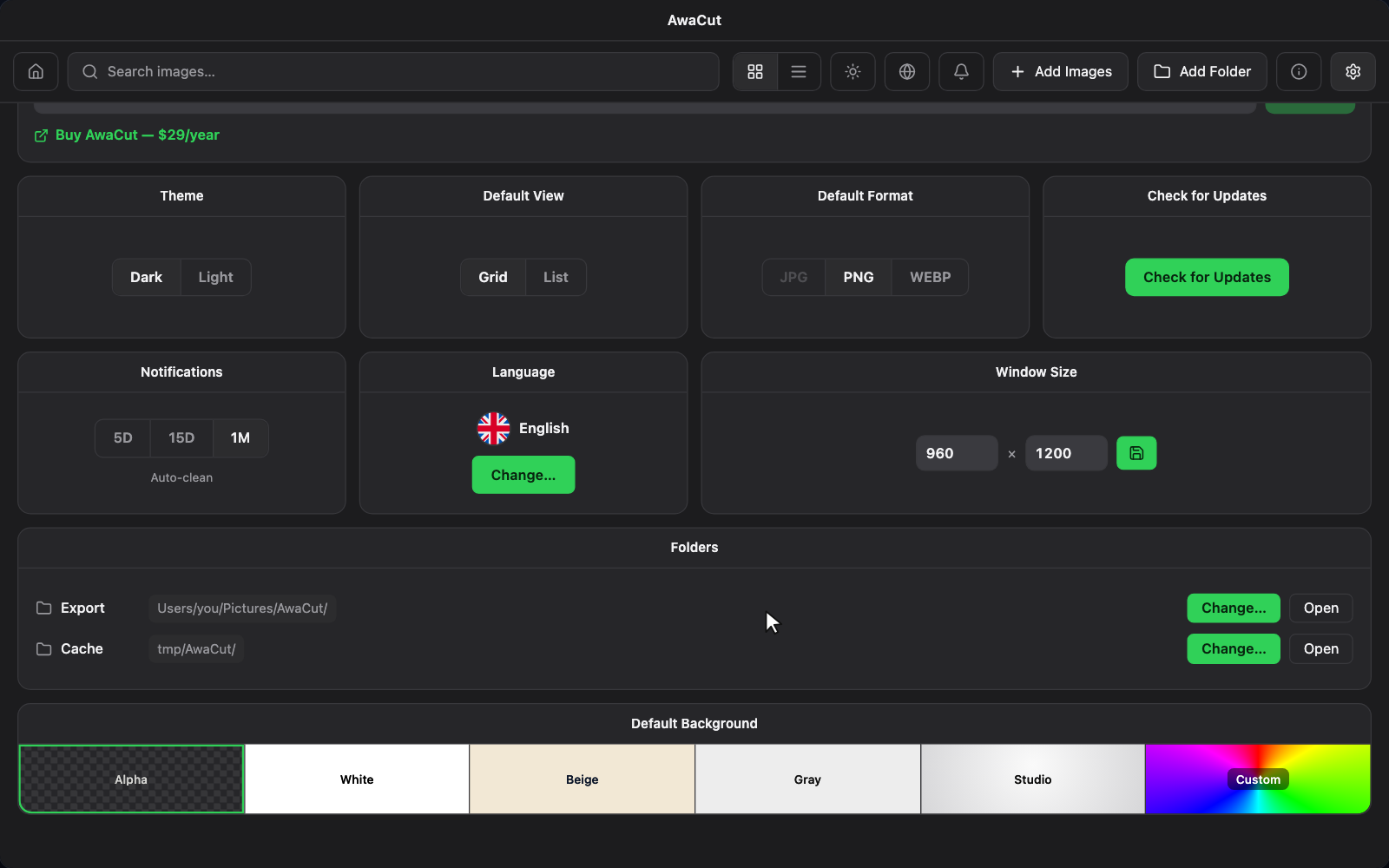Choose PNG as default format
Image resolution: width=1389 pixels, height=868 pixels.
click(x=859, y=278)
